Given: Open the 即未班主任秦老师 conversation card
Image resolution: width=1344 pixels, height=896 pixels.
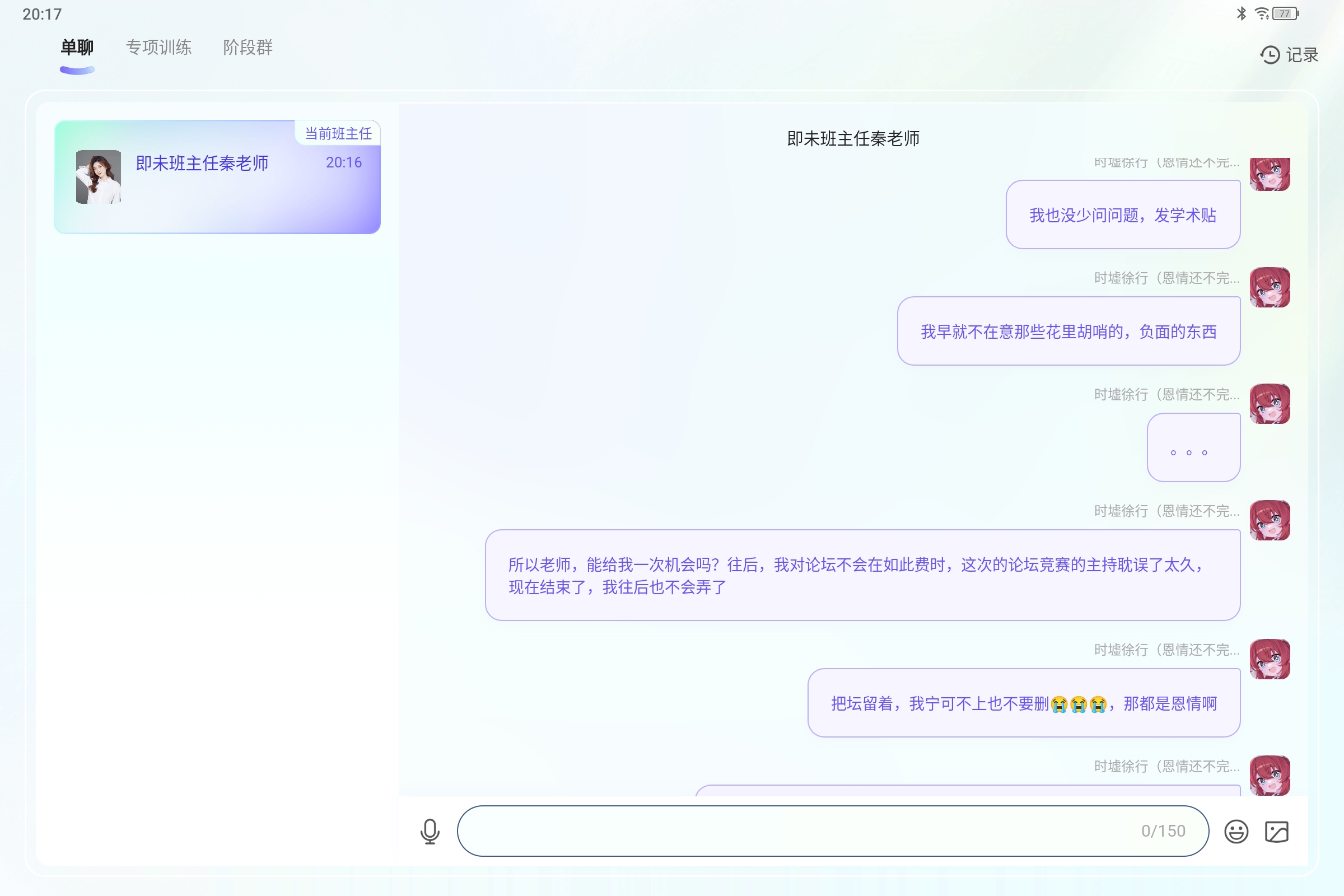Looking at the screenshot, I should coord(216,175).
